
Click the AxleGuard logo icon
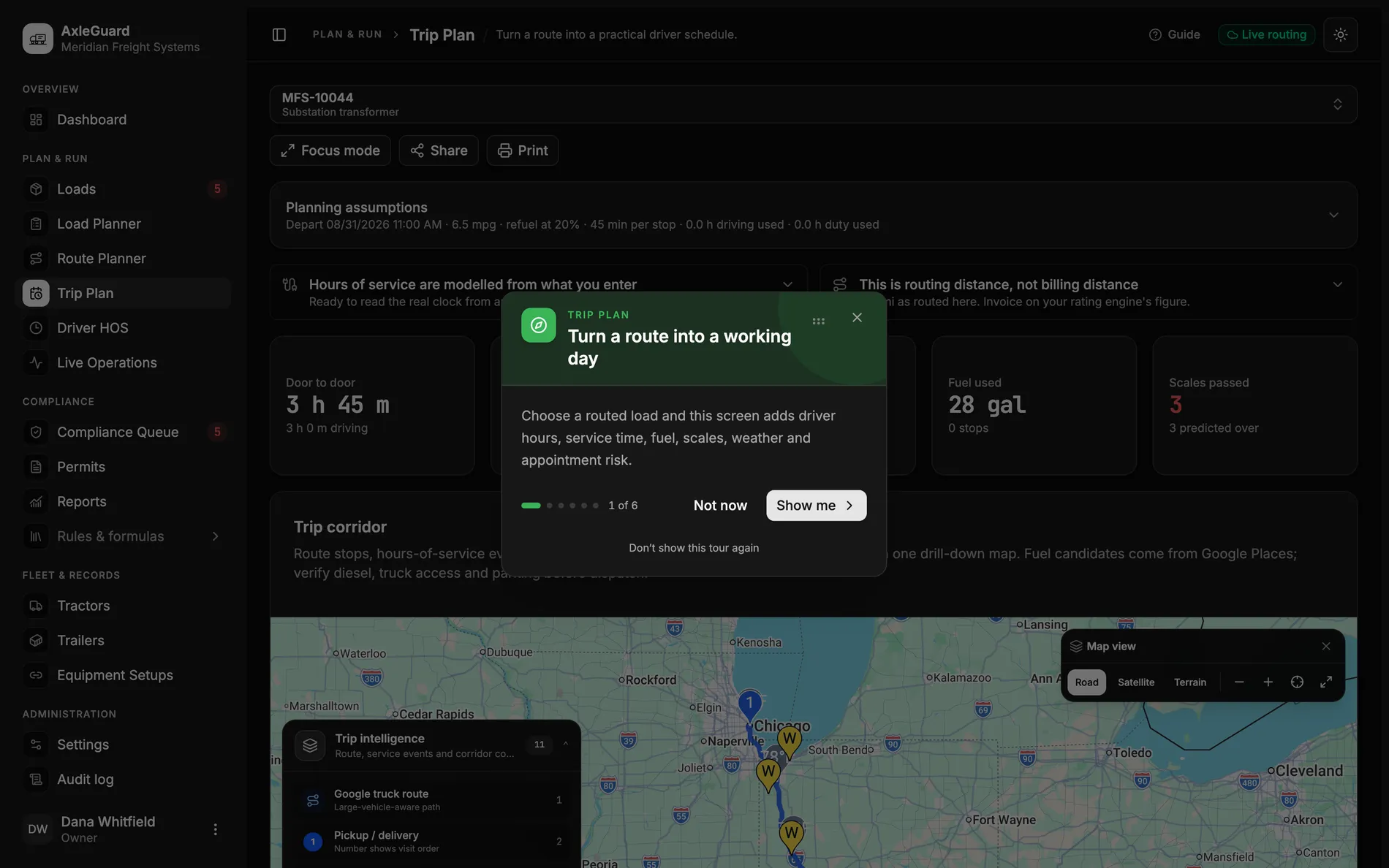coord(37,38)
